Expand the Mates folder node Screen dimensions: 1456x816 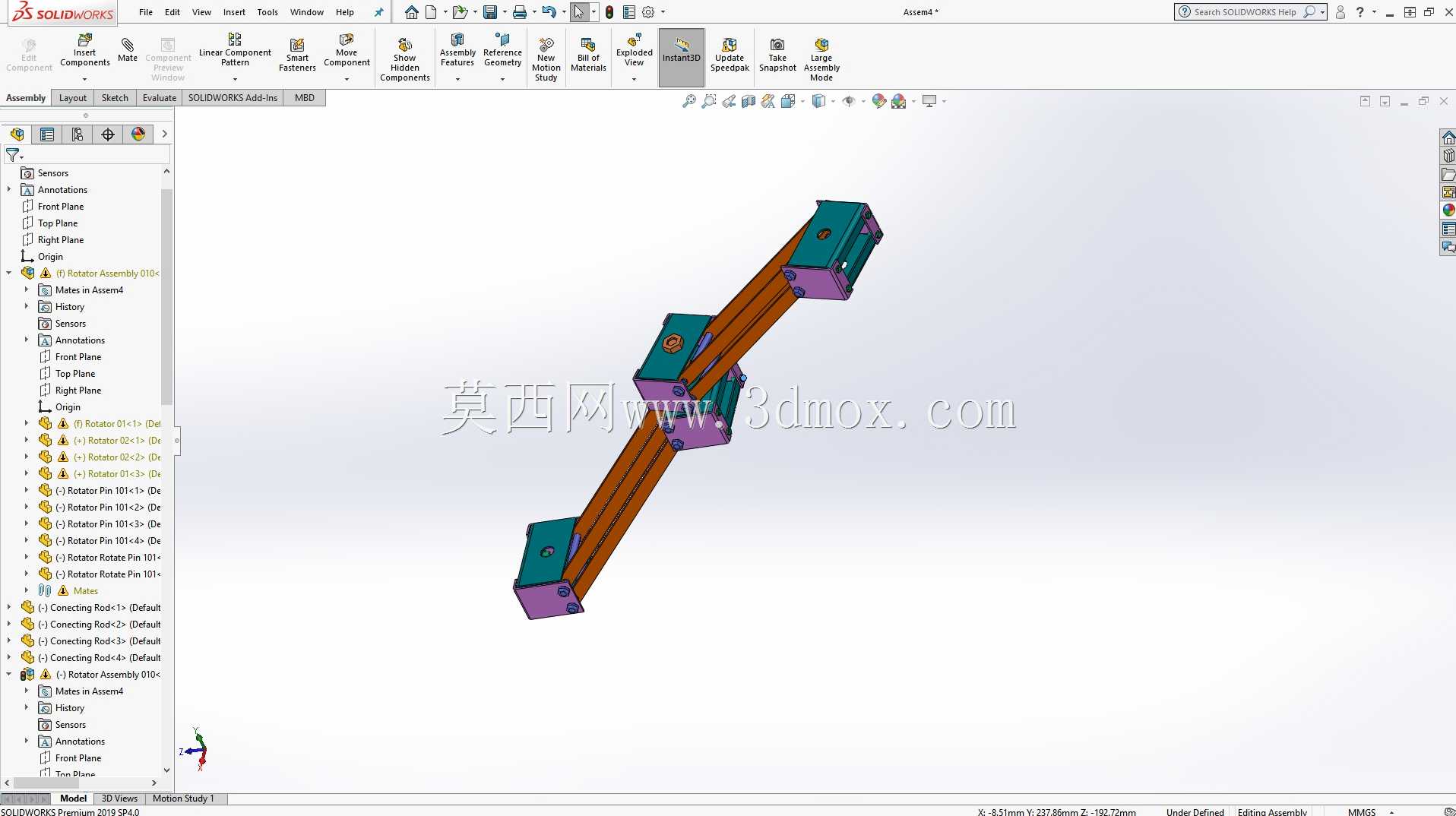[27, 590]
